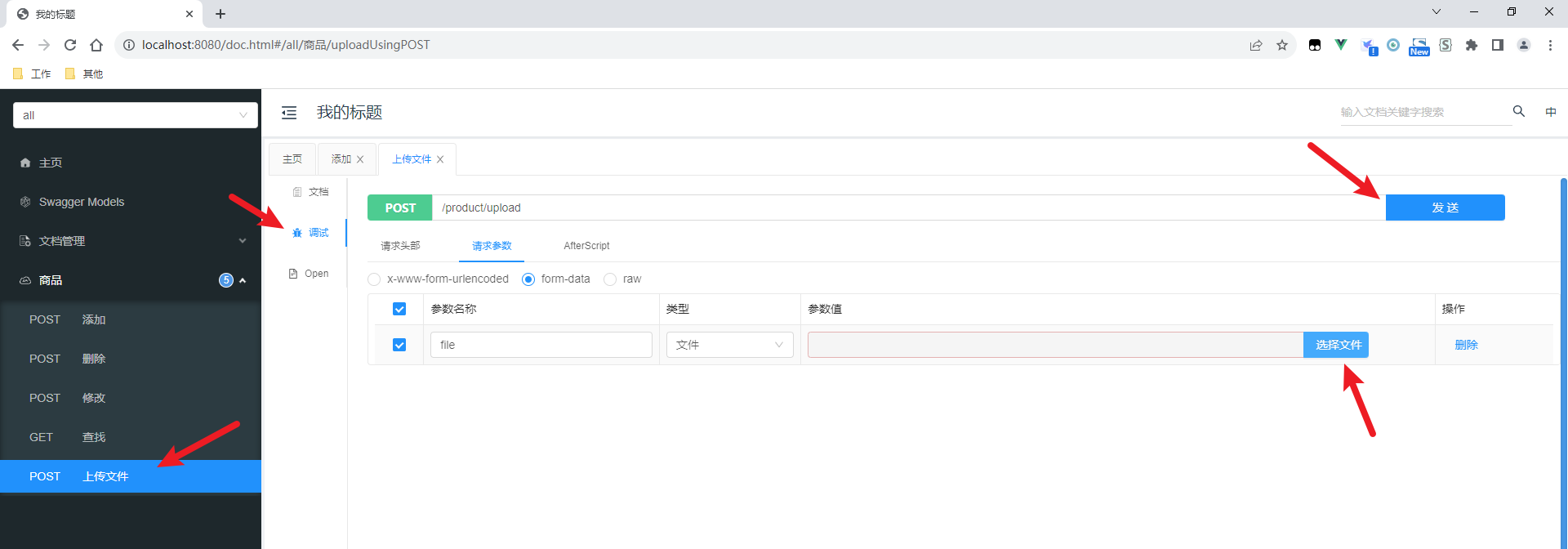The image size is (1568, 549).
Task: Open GET 查找 API entry
Action: point(131,437)
